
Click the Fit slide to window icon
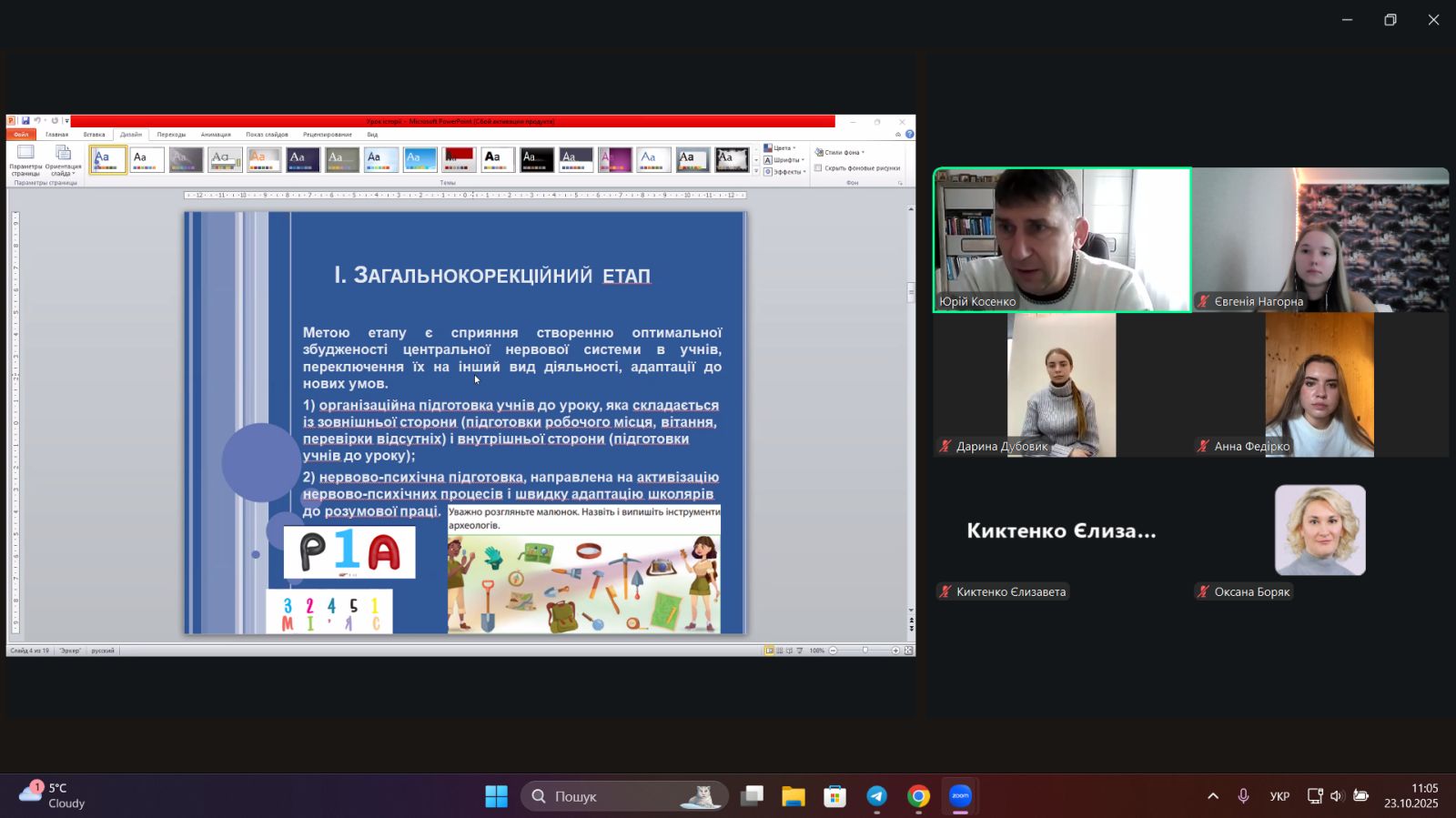pyautogui.click(x=908, y=651)
